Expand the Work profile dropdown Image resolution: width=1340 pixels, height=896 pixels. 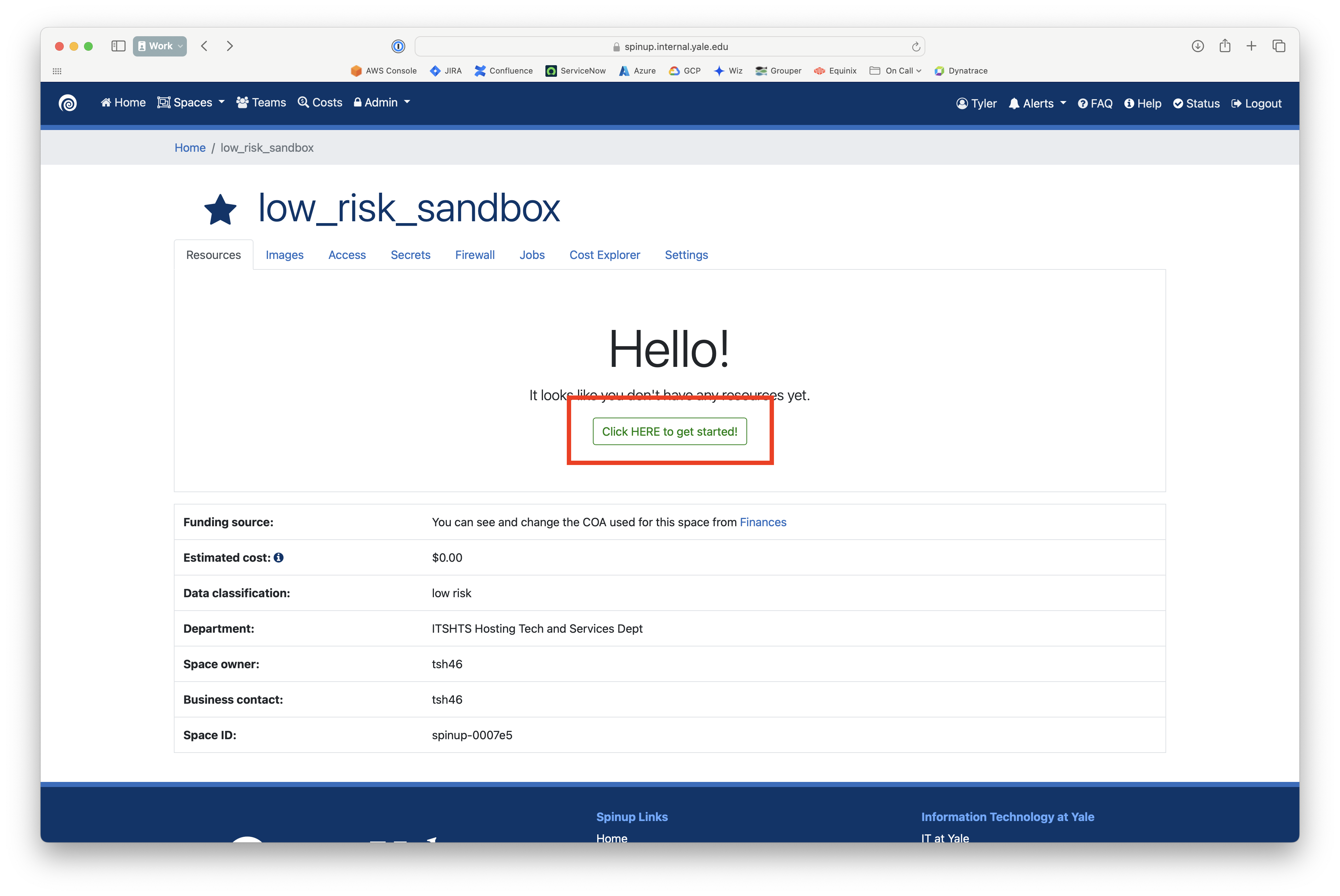[x=160, y=46]
